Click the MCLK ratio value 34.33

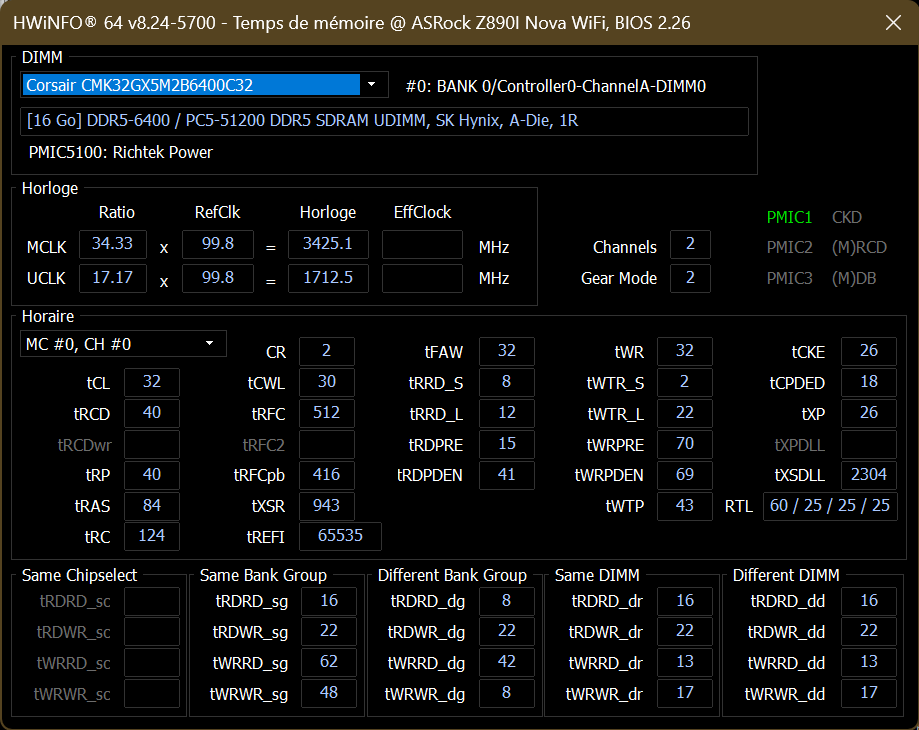coord(113,244)
